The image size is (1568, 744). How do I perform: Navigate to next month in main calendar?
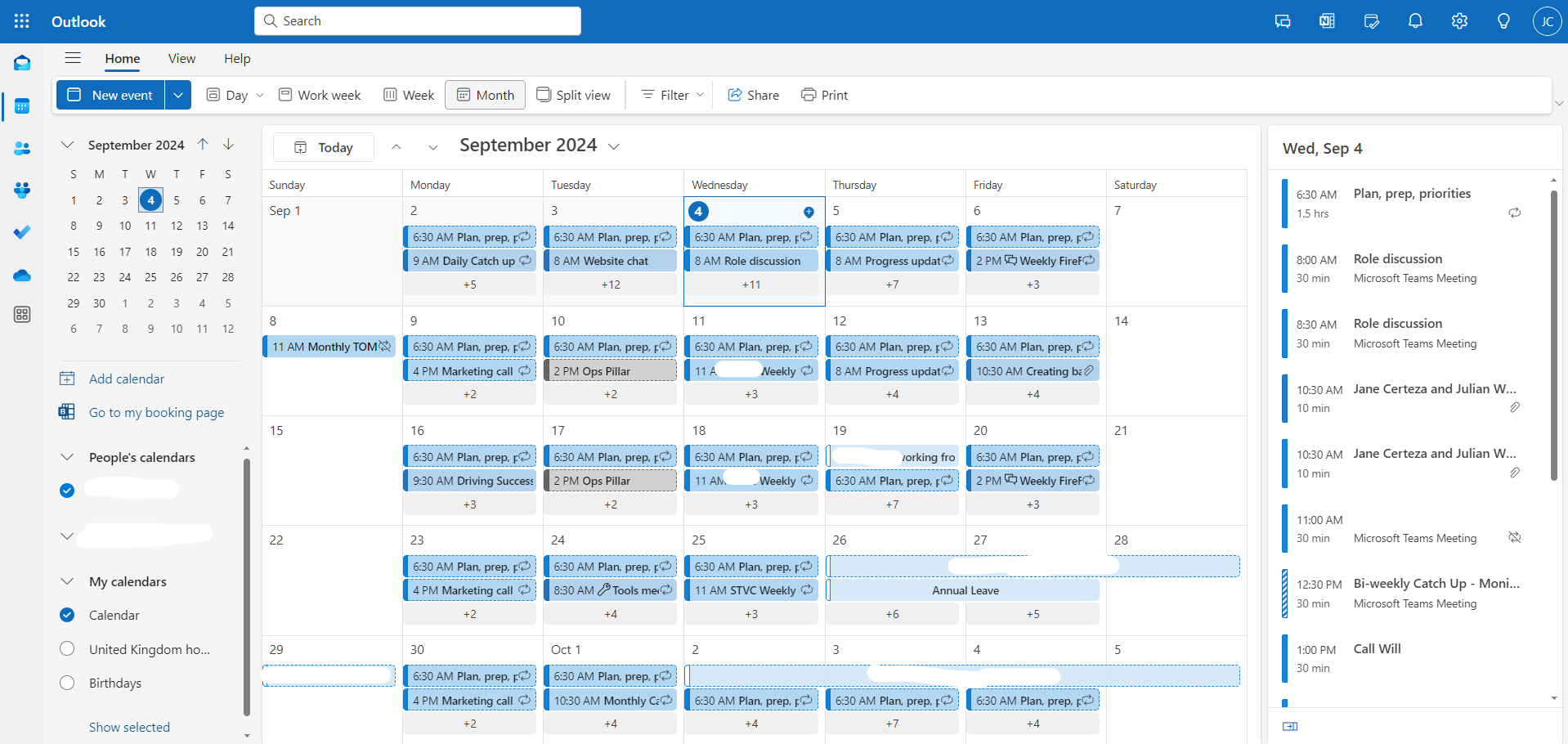point(433,147)
